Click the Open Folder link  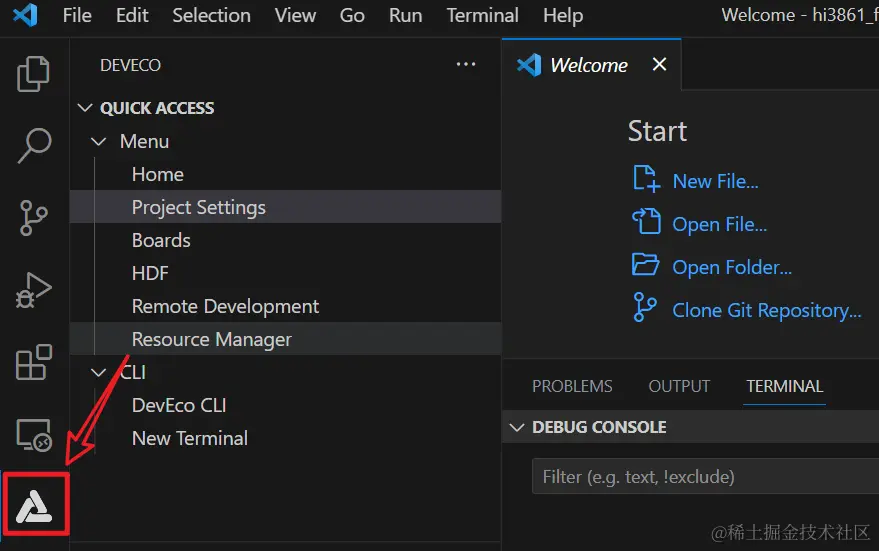coord(731,267)
